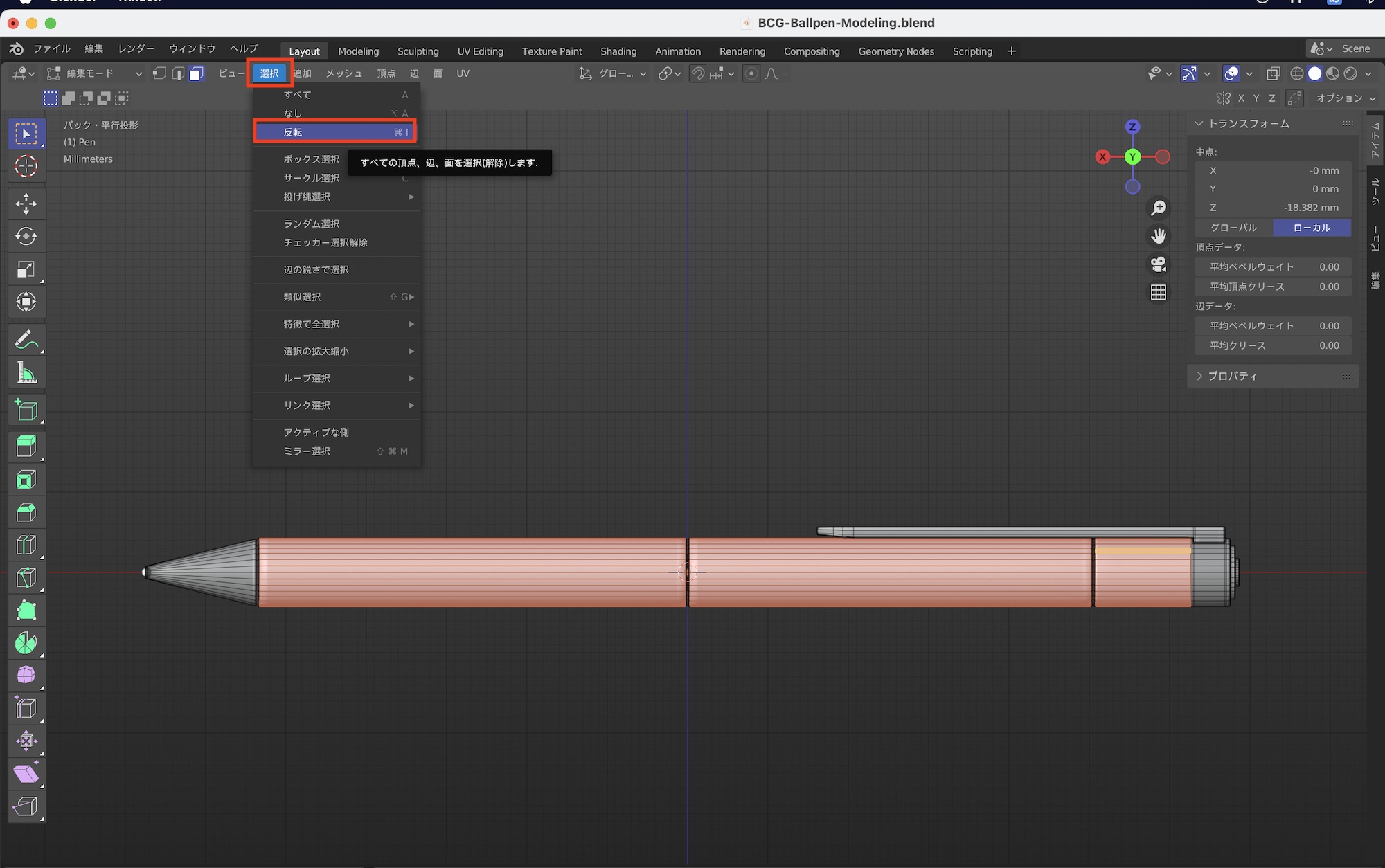Image resolution: width=1385 pixels, height=868 pixels.
Task: Select the Annotate pencil tool
Action: 26,340
